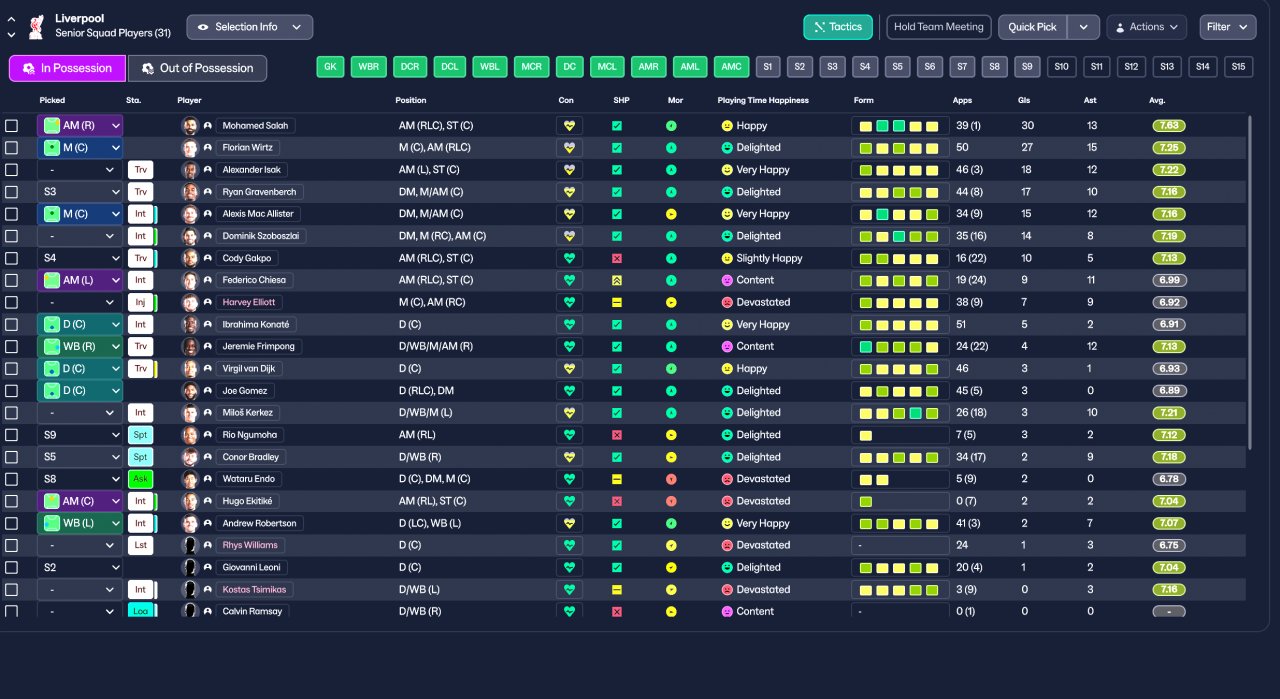The width and height of the screenshot is (1280, 699).
Task: Click Harvey Elliott's devastated face icon
Action: click(727, 302)
